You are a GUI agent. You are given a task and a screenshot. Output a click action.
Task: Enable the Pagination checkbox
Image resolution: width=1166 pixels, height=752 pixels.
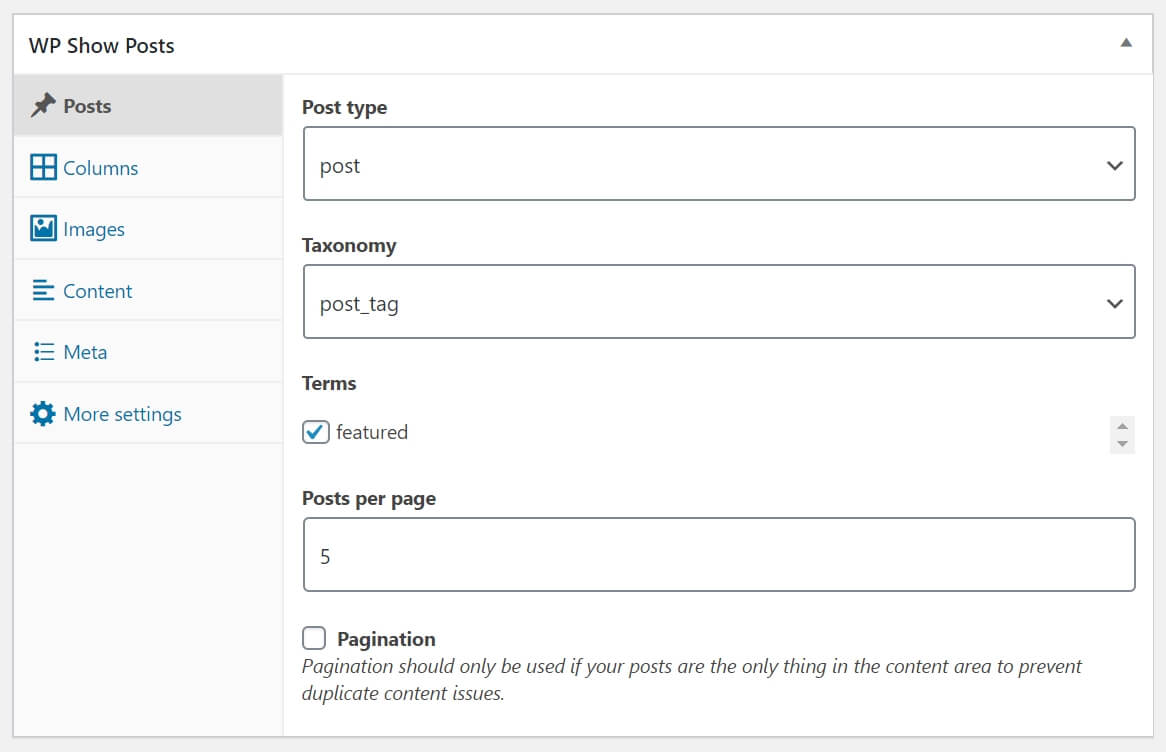click(x=314, y=638)
